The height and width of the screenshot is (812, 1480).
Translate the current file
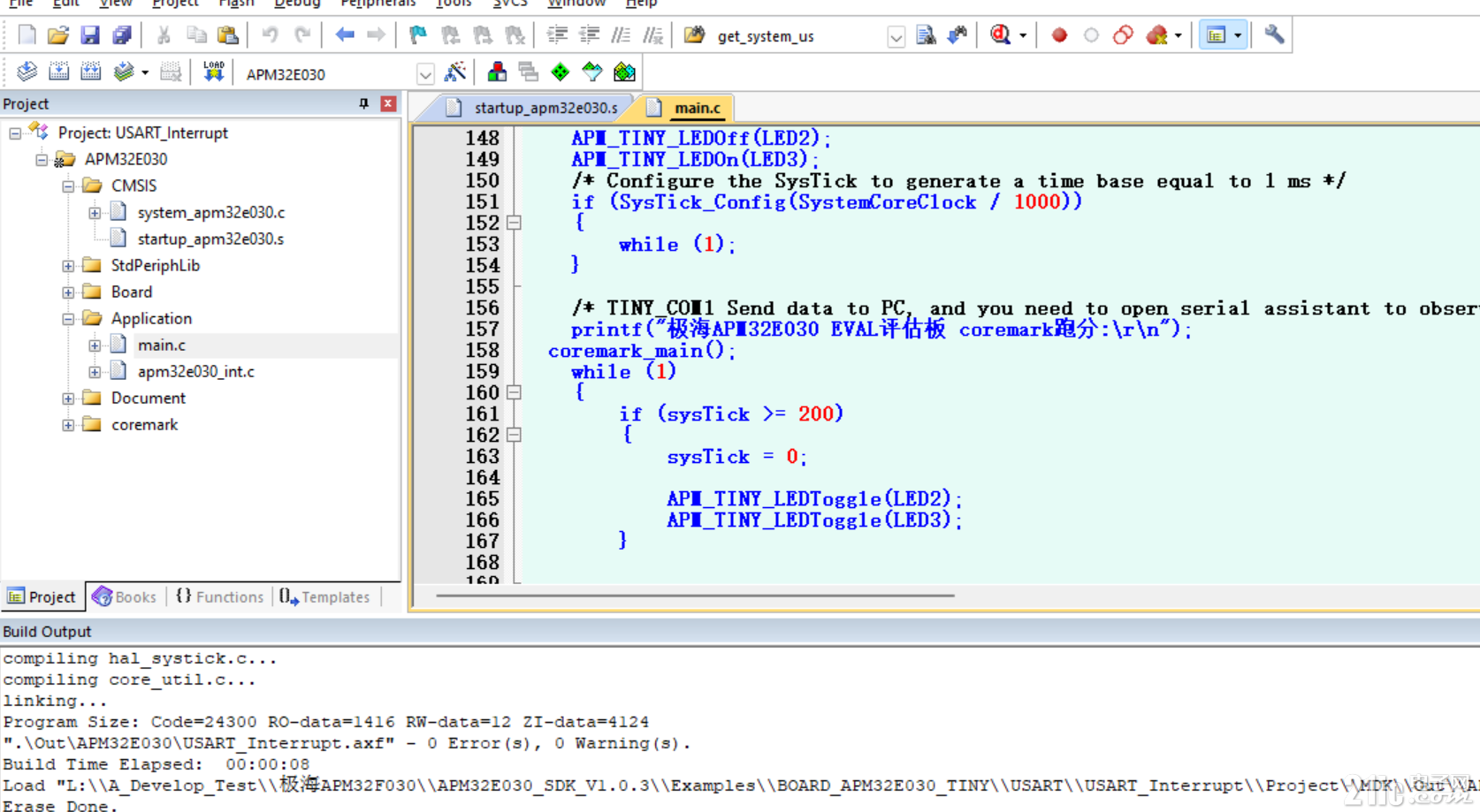click(27, 72)
